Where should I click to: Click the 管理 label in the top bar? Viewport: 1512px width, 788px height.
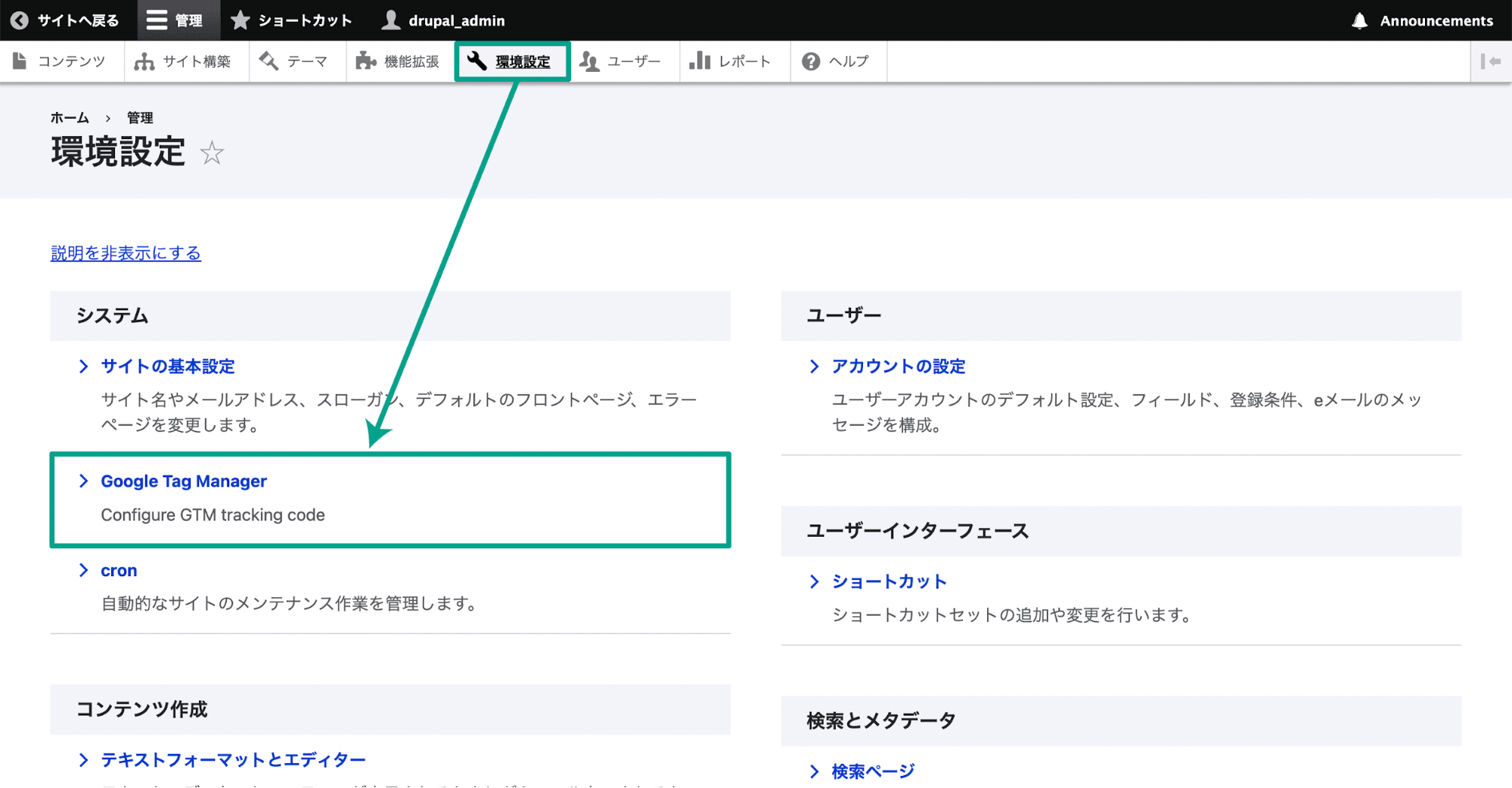pos(189,20)
